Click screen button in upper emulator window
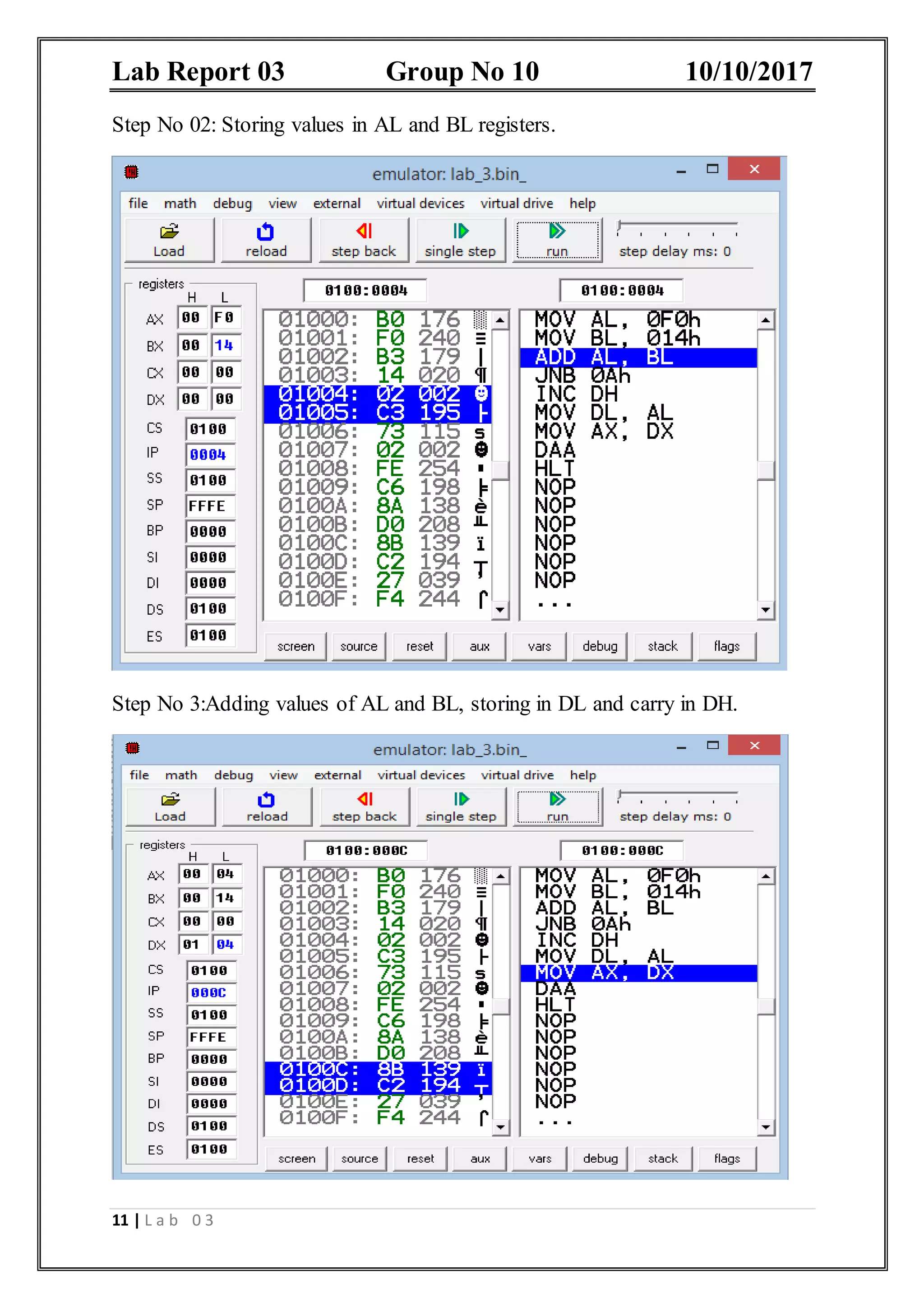This screenshot has height=1307, width=924. click(296, 646)
